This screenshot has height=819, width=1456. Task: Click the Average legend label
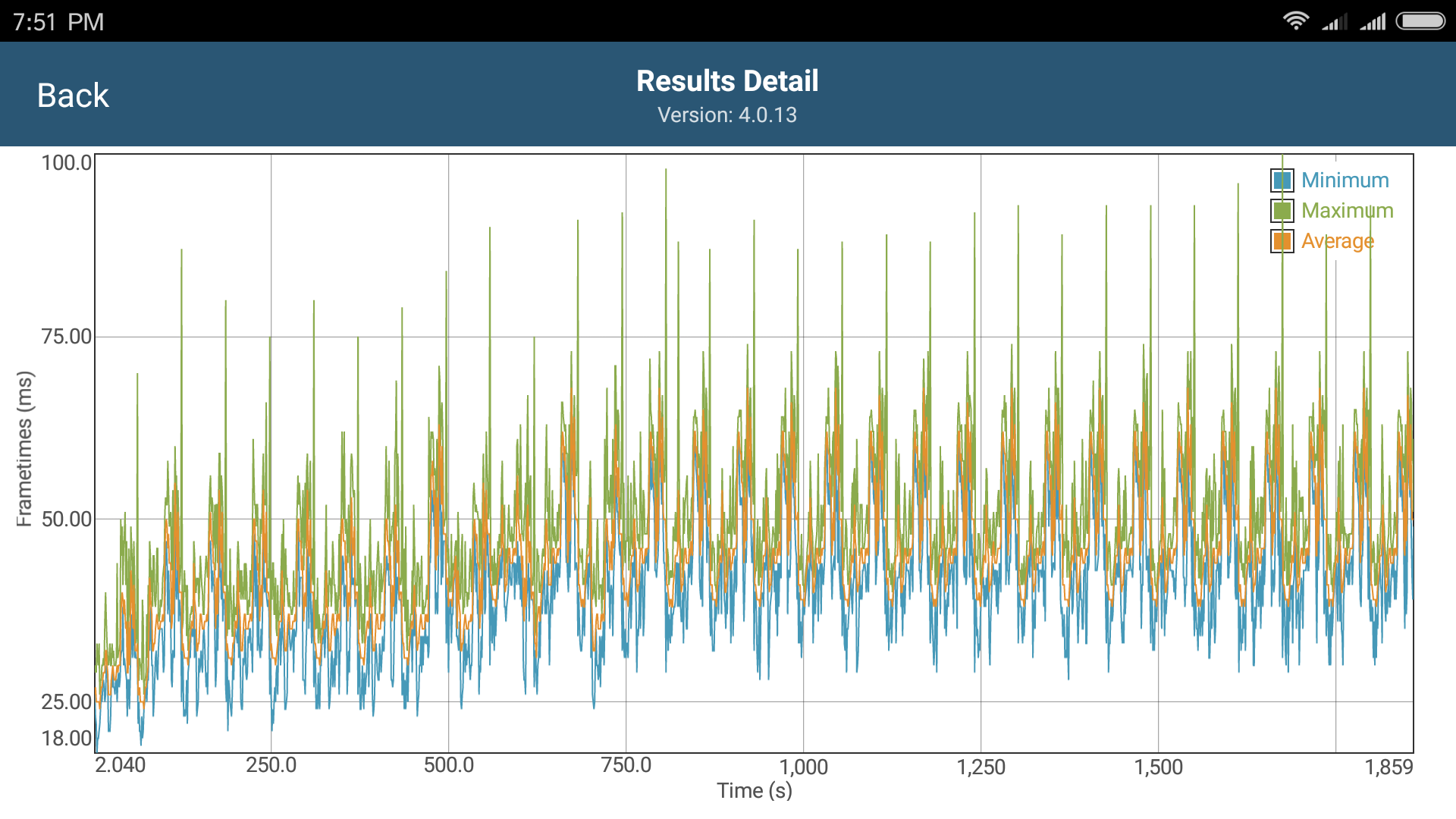(x=1337, y=241)
